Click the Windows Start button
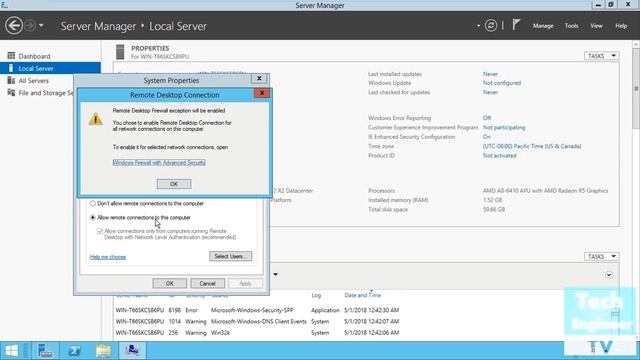Image resolution: width=640 pixels, height=360 pixels. pos(11,351)
